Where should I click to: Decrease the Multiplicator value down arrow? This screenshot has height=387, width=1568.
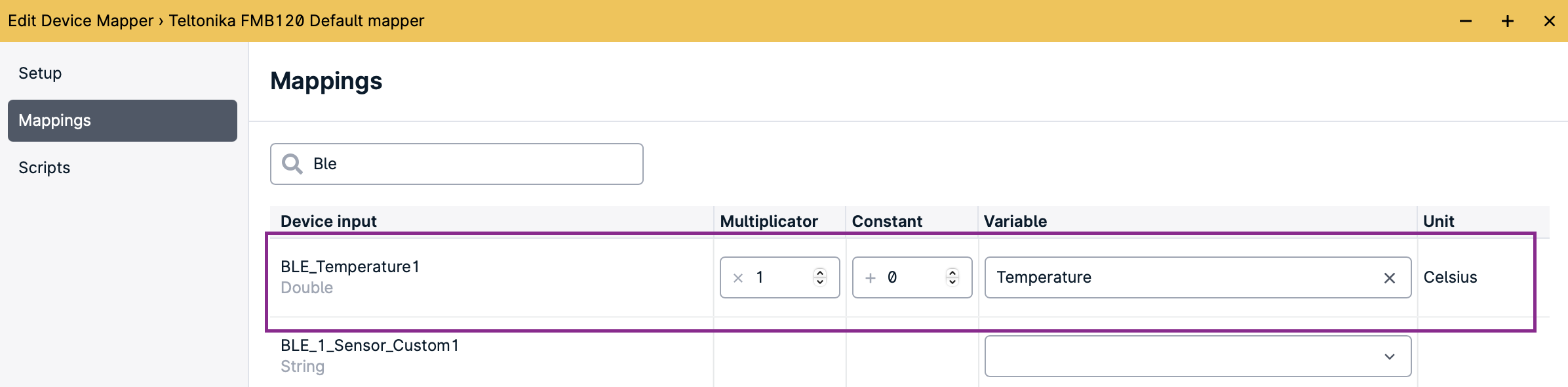point(819,282)
